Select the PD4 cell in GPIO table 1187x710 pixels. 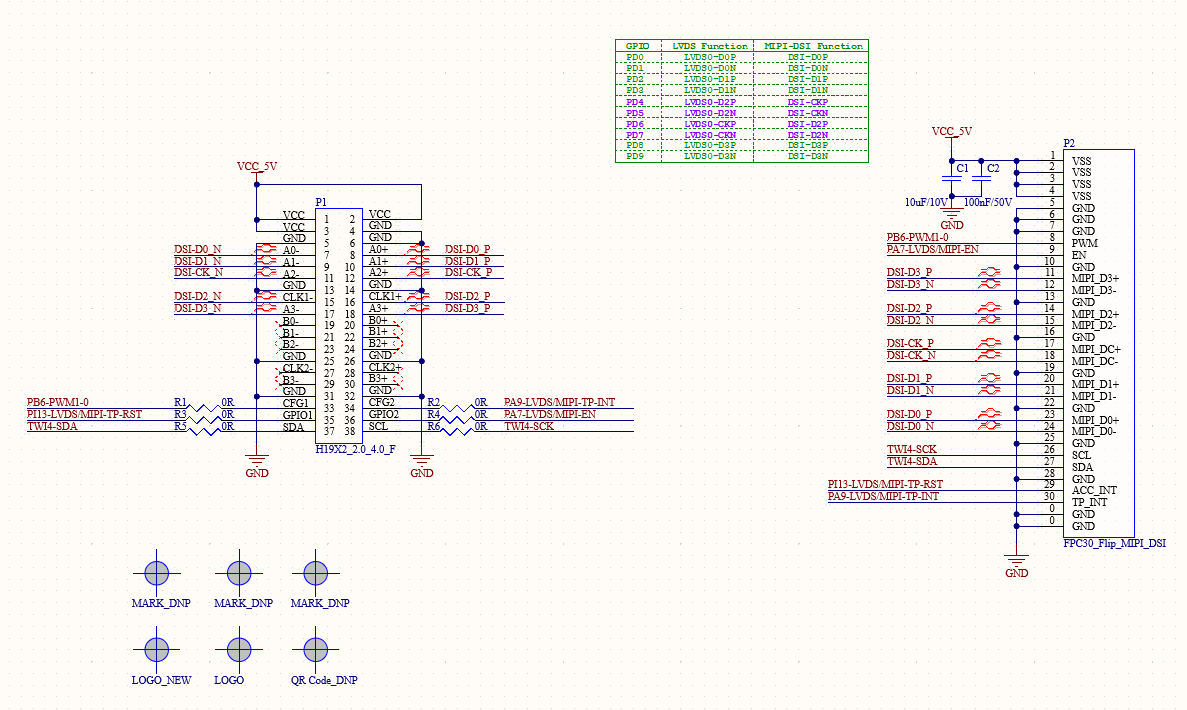pos(635,102)
